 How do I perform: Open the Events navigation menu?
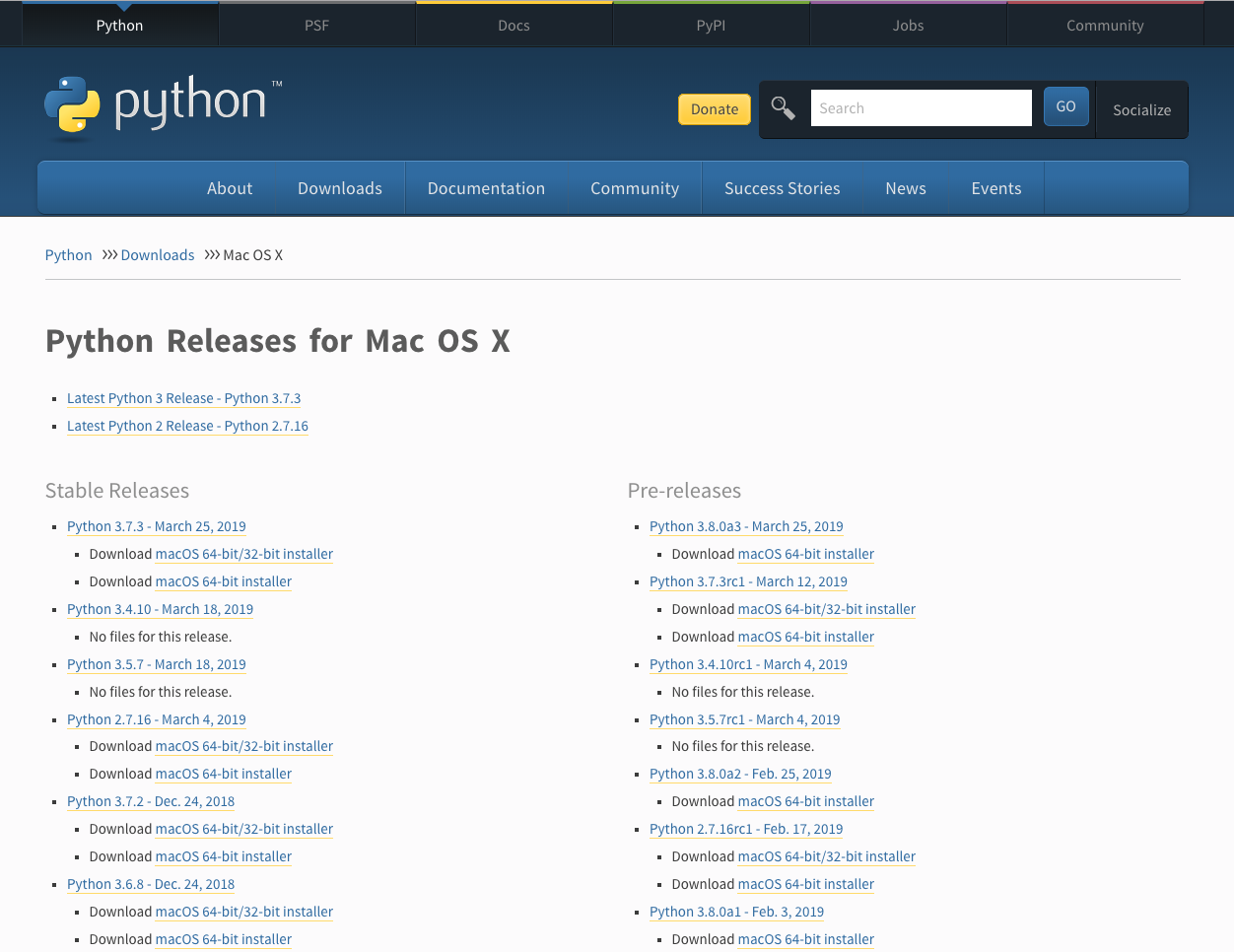[996, 188]
